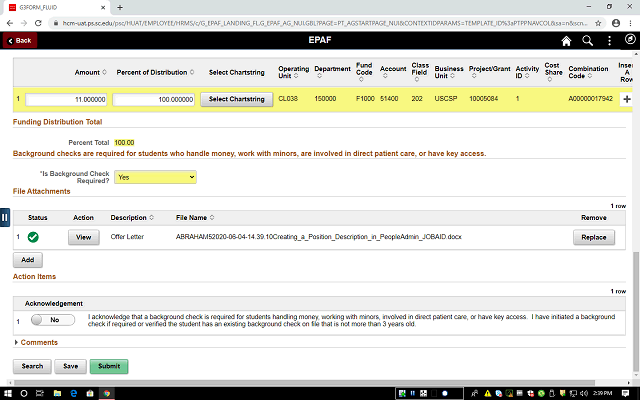Open File Explorer from the taskbar
The image size is (640, 400).
pyautogui.click(x=57, y=393)
